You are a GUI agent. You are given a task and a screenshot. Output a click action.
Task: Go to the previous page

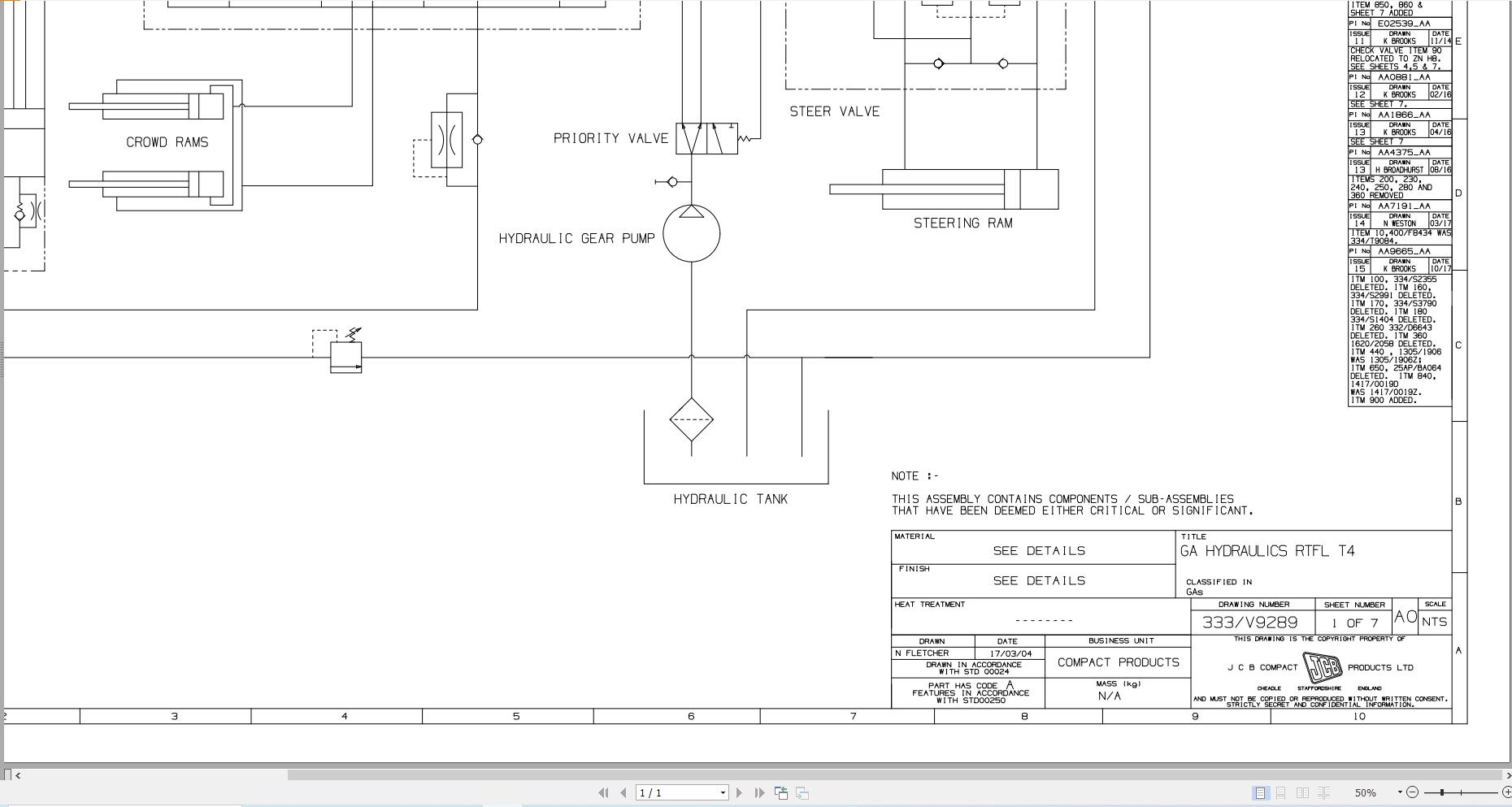coord(624,792)
